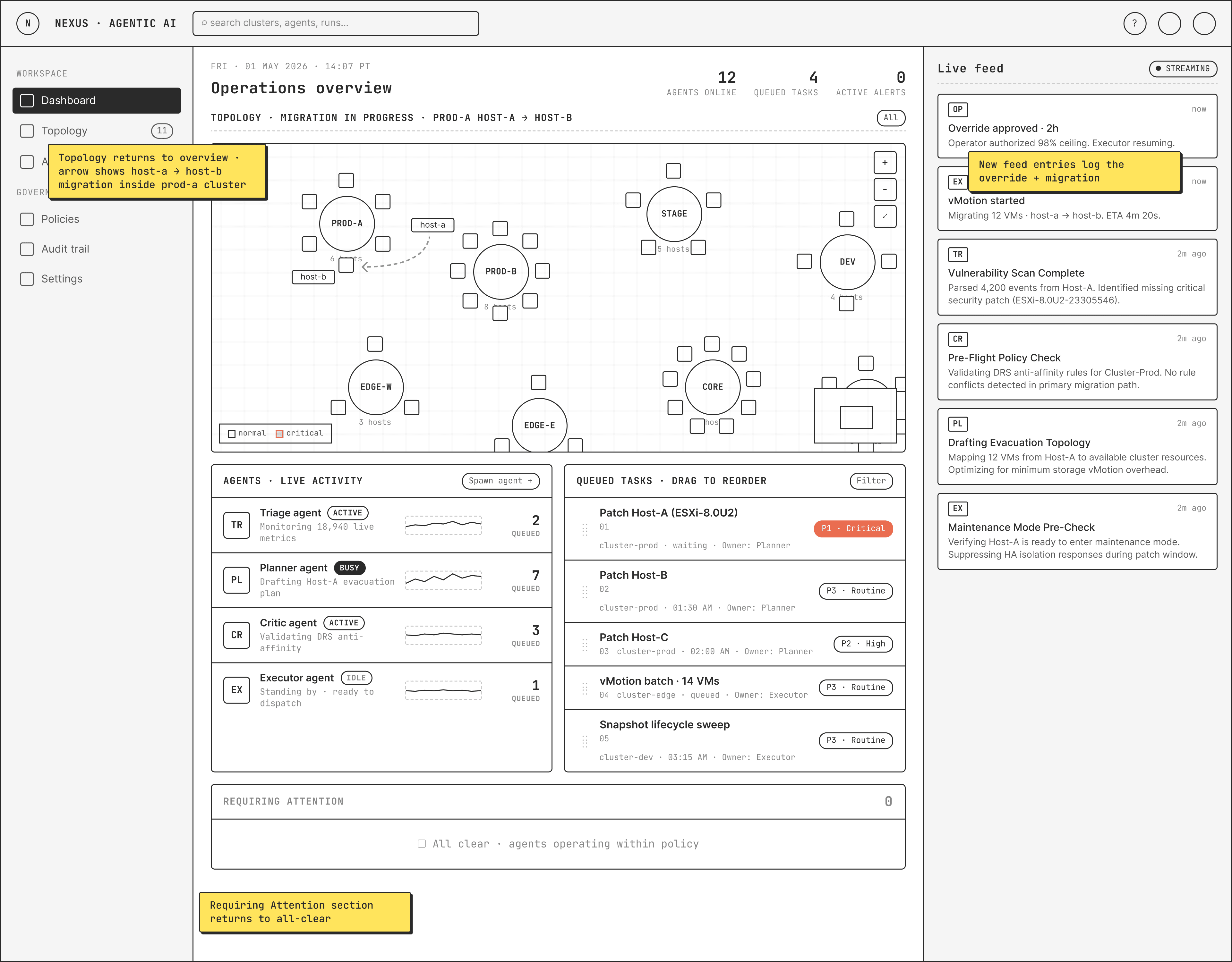Select the PROD-B cluster node
Screen dimensions: 1232x962
click(501, 272)
